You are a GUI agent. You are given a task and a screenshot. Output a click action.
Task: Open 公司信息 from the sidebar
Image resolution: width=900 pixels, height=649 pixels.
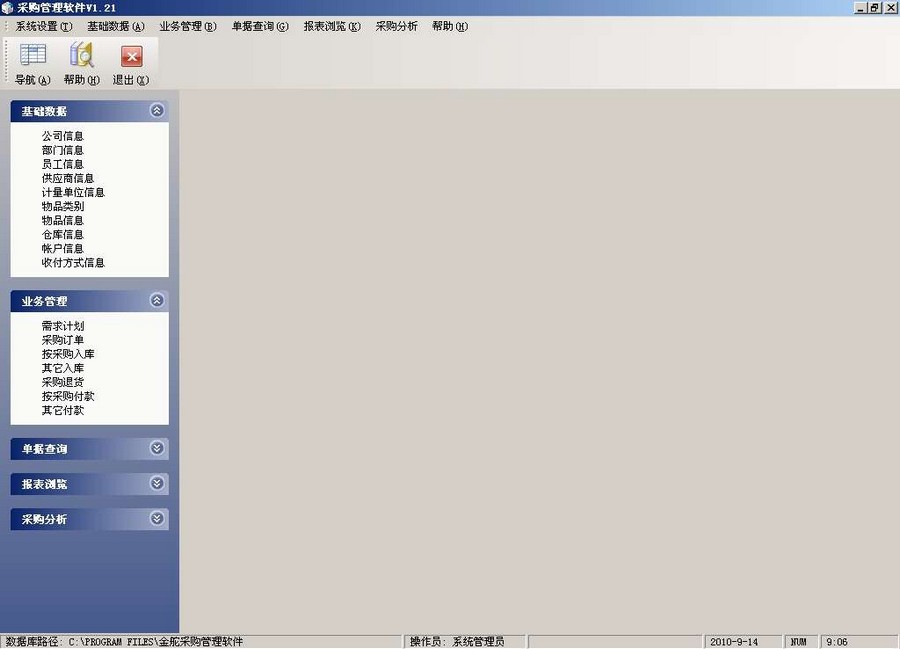coord(63,135)
